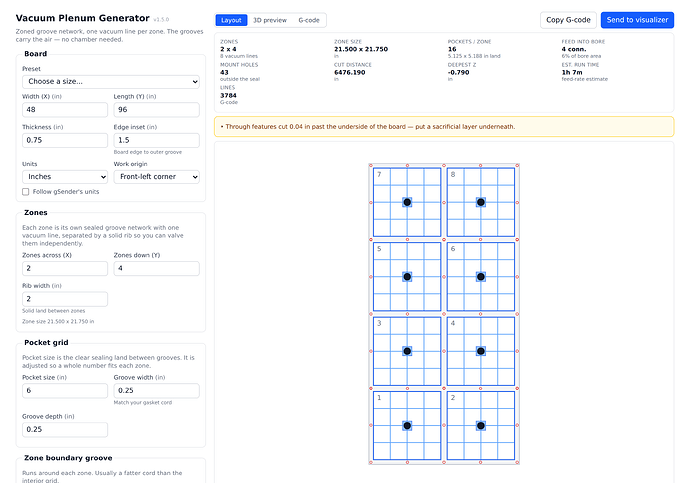Open the Units dropdown
The image size is (690, 483).
(65, 176)
